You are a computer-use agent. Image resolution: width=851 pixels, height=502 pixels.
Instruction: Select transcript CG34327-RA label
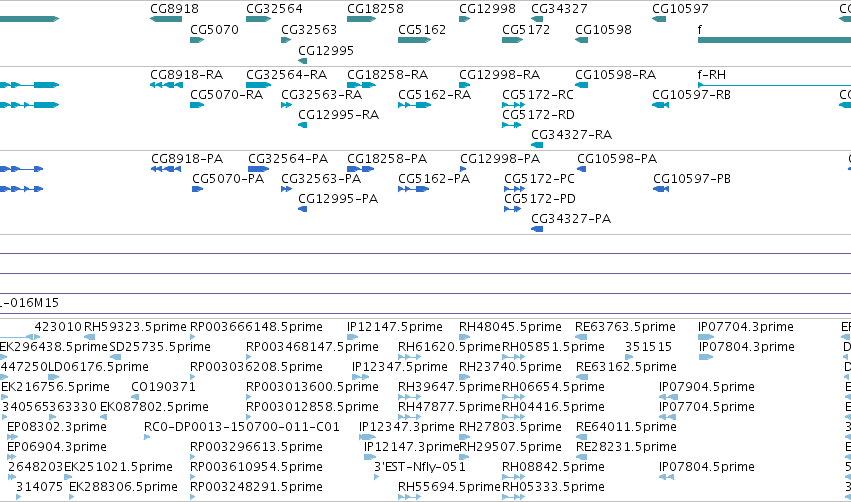[571, 135]
